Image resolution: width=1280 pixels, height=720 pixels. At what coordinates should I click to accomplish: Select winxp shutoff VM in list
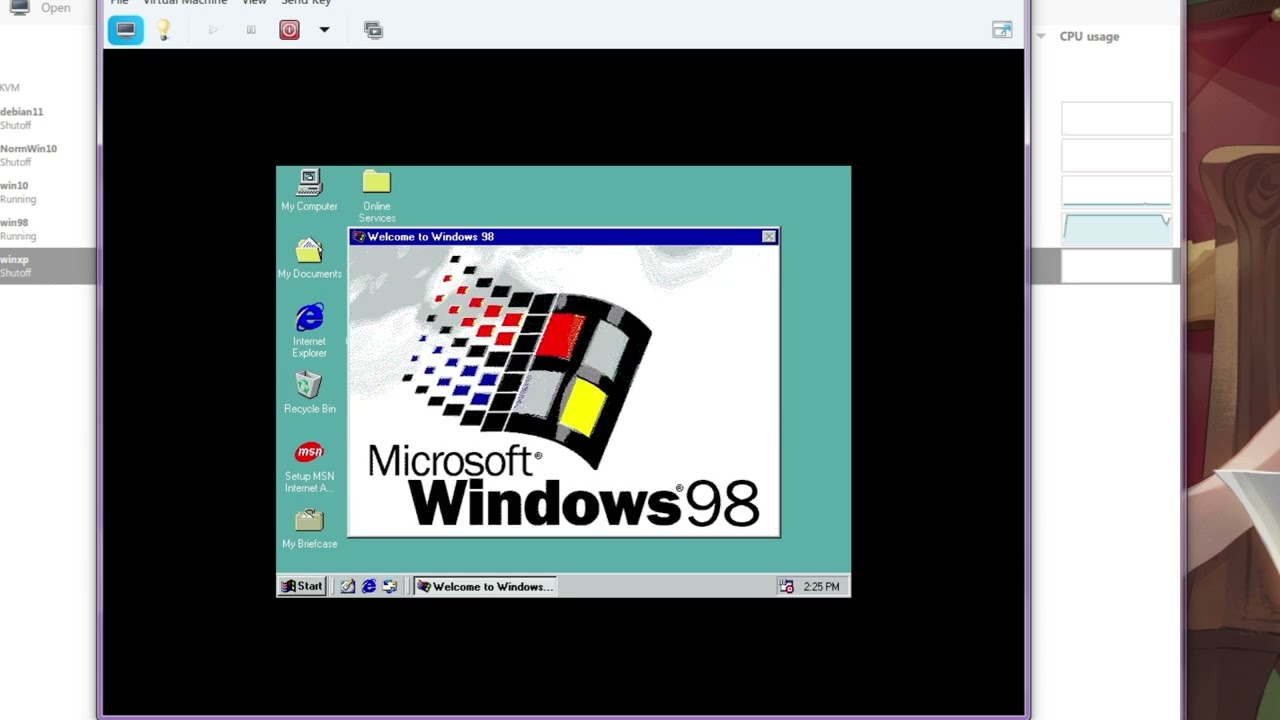pos(48,266)
